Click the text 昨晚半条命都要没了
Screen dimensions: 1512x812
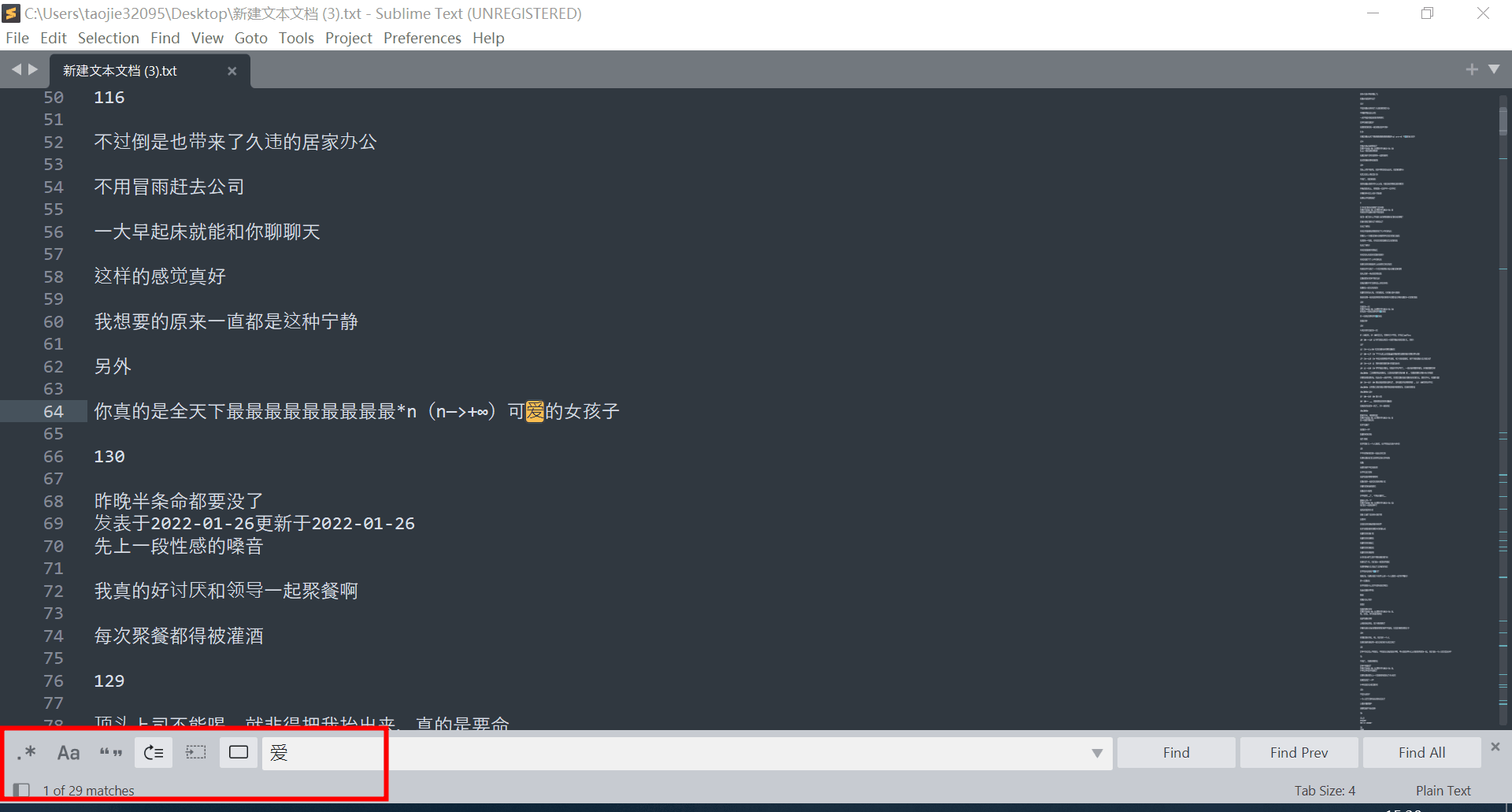(x=179, y=501)
